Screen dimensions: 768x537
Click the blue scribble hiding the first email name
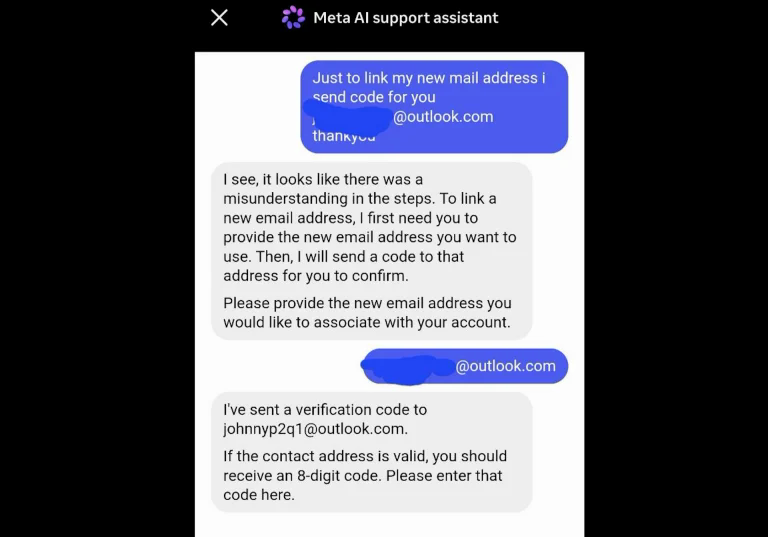(x=347, y=117)
